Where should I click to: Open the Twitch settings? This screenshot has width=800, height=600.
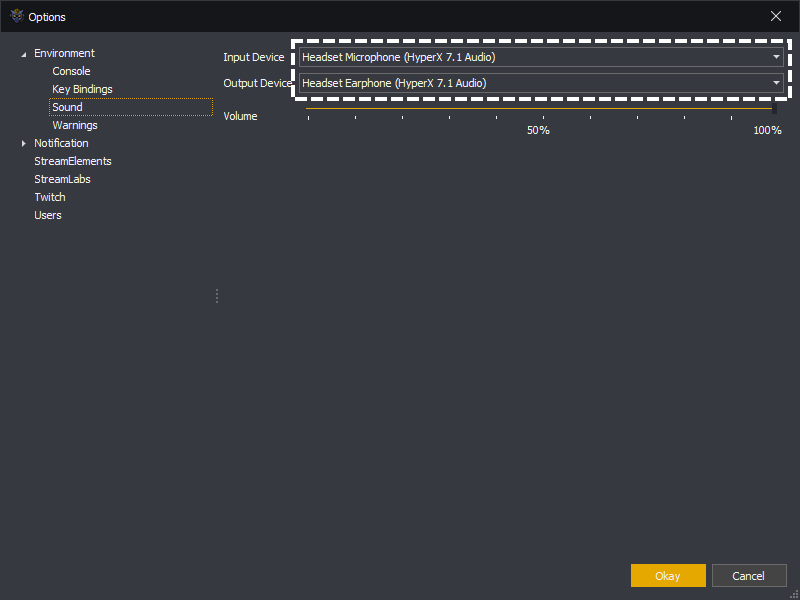pos(49,197)
